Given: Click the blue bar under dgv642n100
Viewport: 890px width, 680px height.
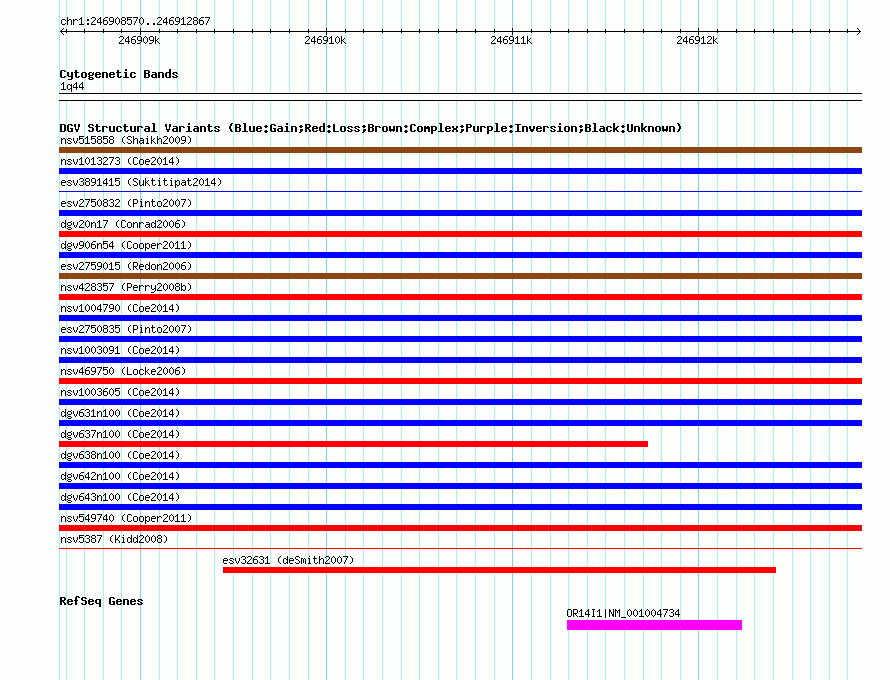Looking at the screenshot, I should click(x=460, y=486).
